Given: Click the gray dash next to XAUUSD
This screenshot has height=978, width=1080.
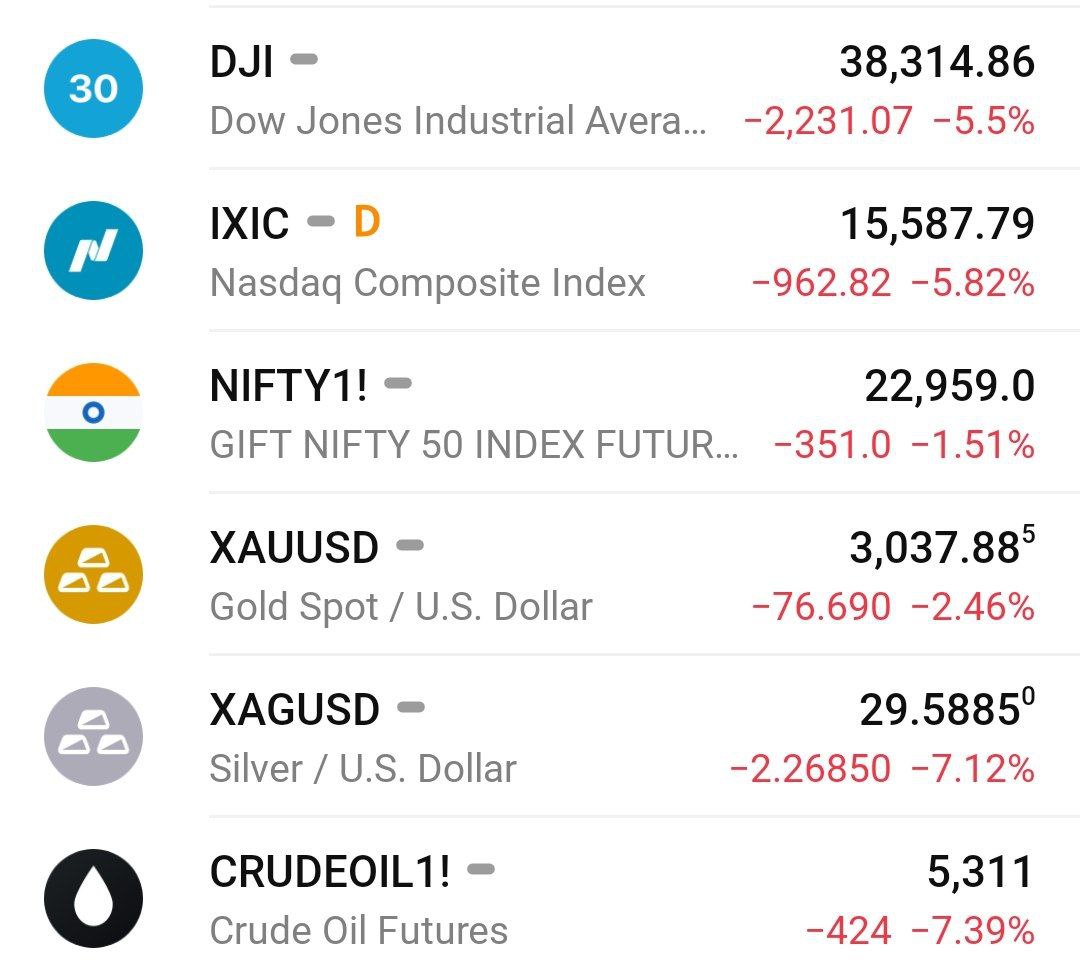Looking at the screenshot, I should coord(410,546).
